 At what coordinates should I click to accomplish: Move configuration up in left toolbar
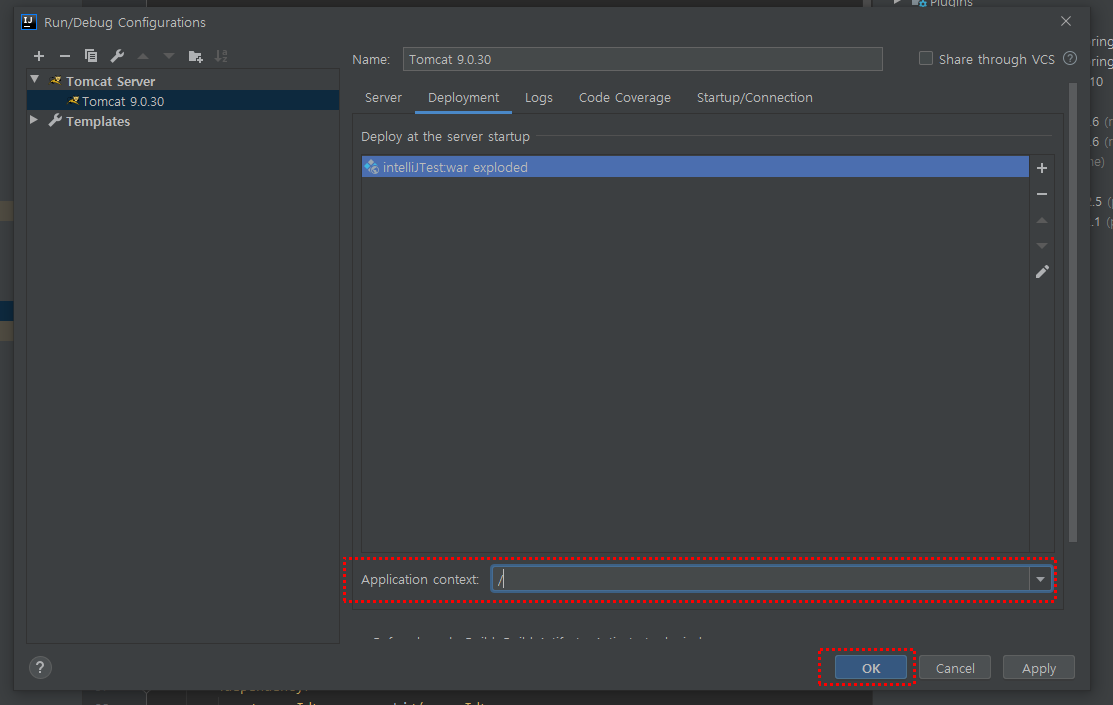pos(143,56)
